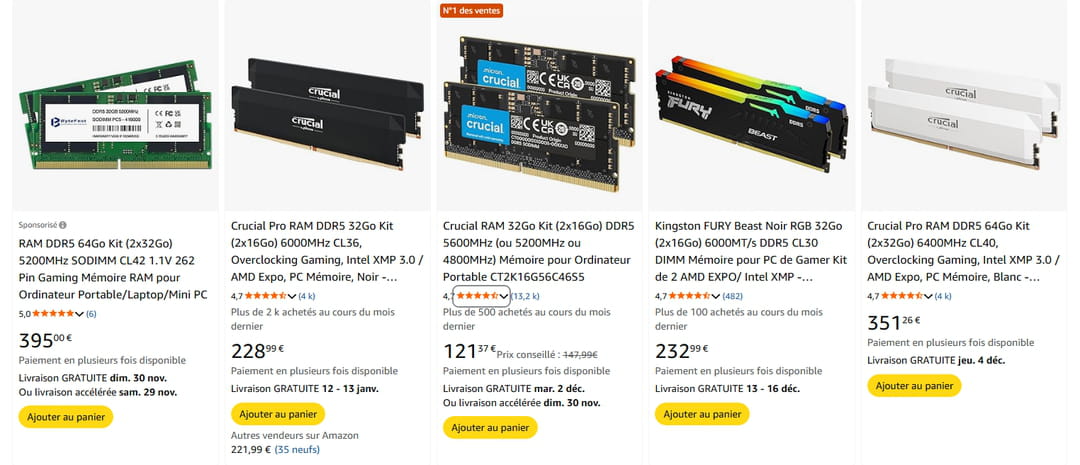Click the 5,0 star rating of the SODIMM 64Go kit

pos(53,314)
